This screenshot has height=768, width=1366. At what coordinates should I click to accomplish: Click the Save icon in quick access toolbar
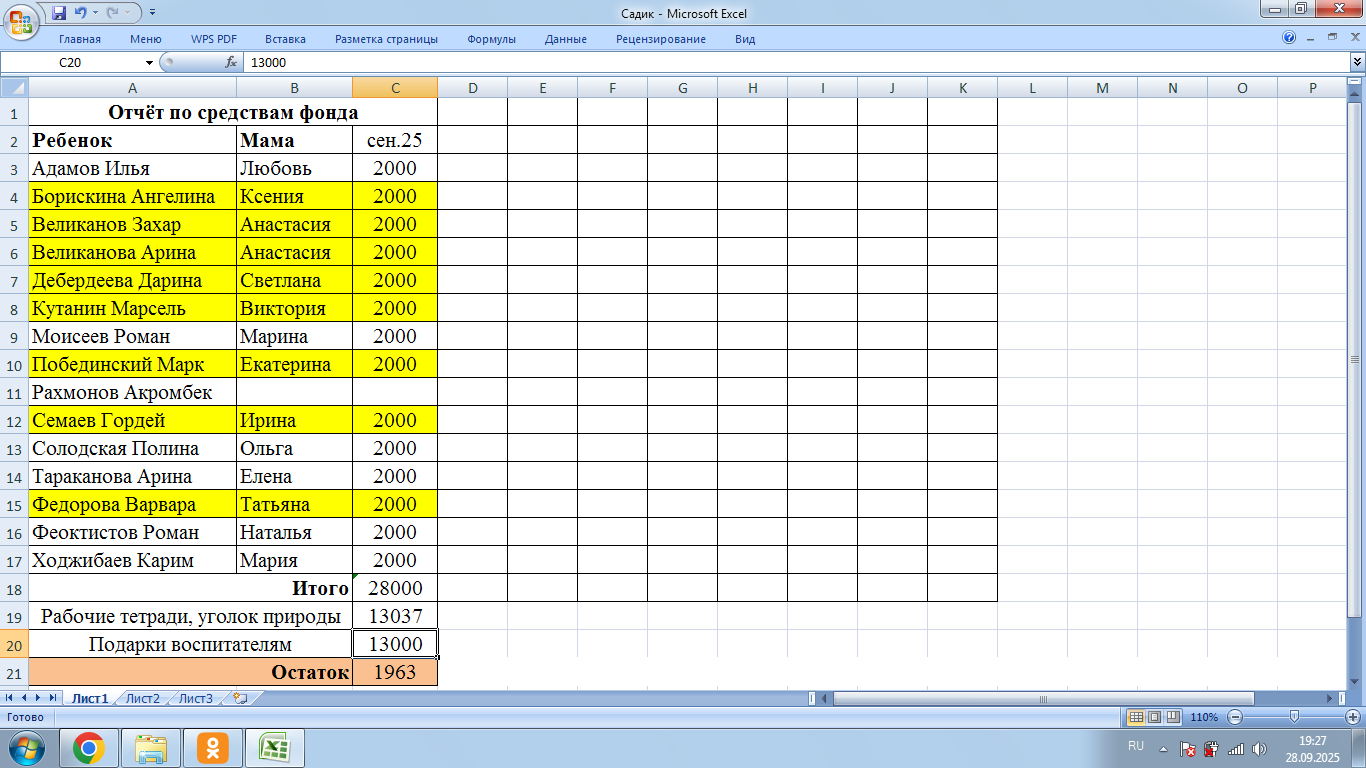[x=59, y=13]
